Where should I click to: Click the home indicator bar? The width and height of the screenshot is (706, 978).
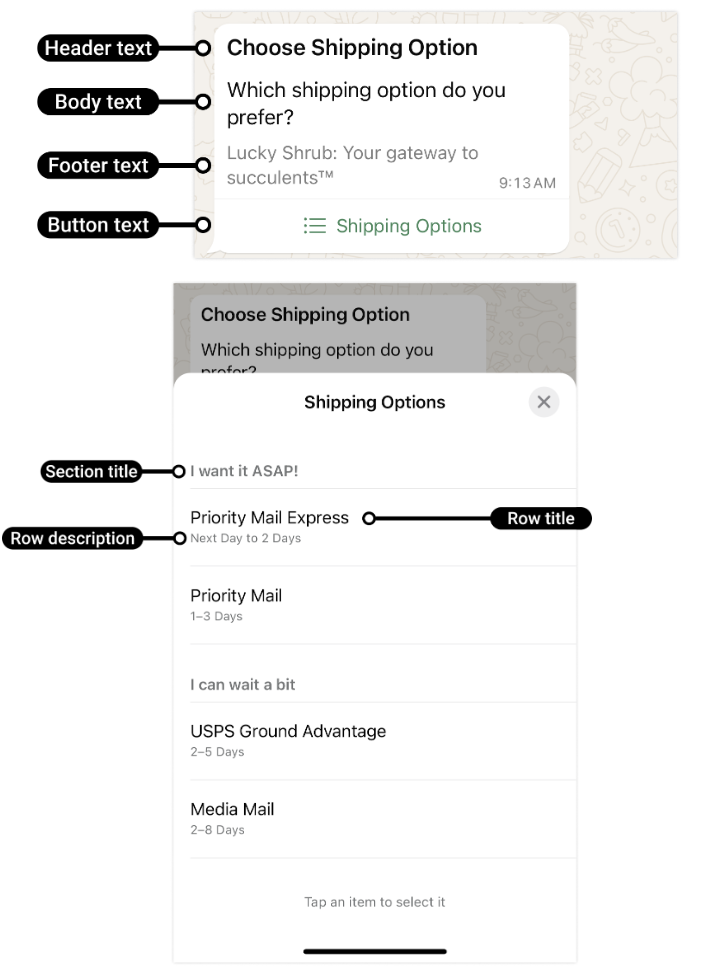(x=375, y=951)
